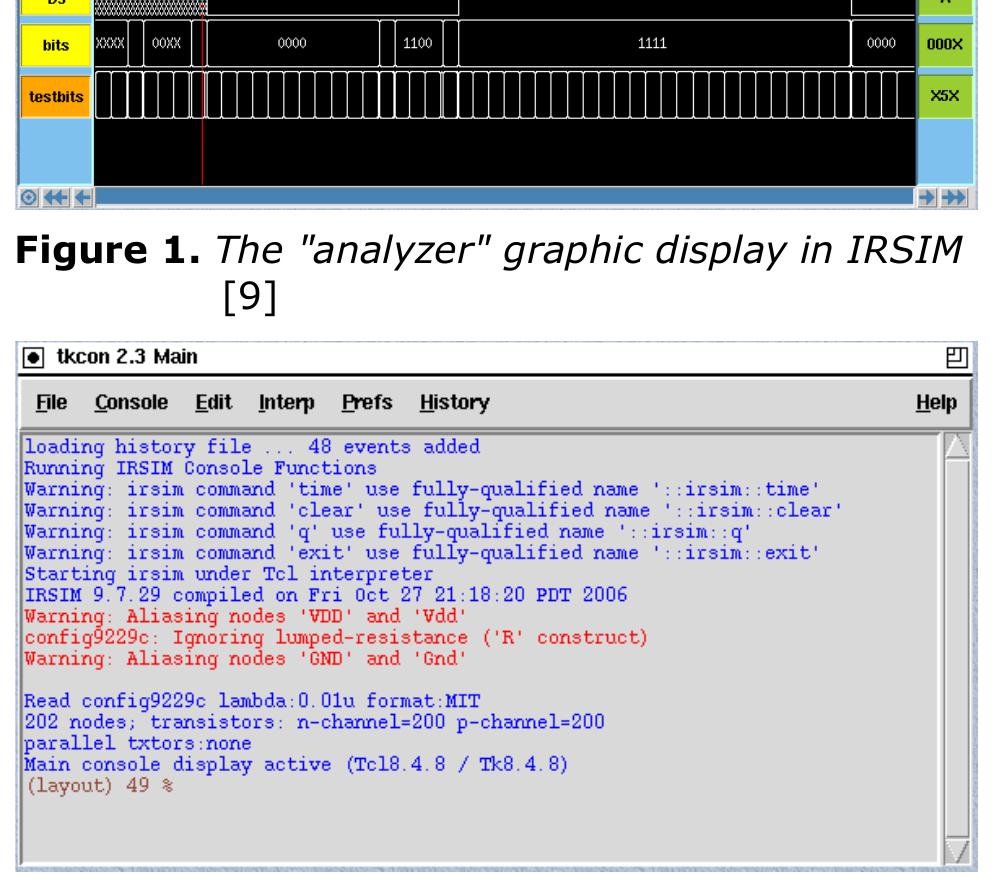
Task: Click the red 'VDD' and 'Vdd' aliasing warning
Action: 245,616
